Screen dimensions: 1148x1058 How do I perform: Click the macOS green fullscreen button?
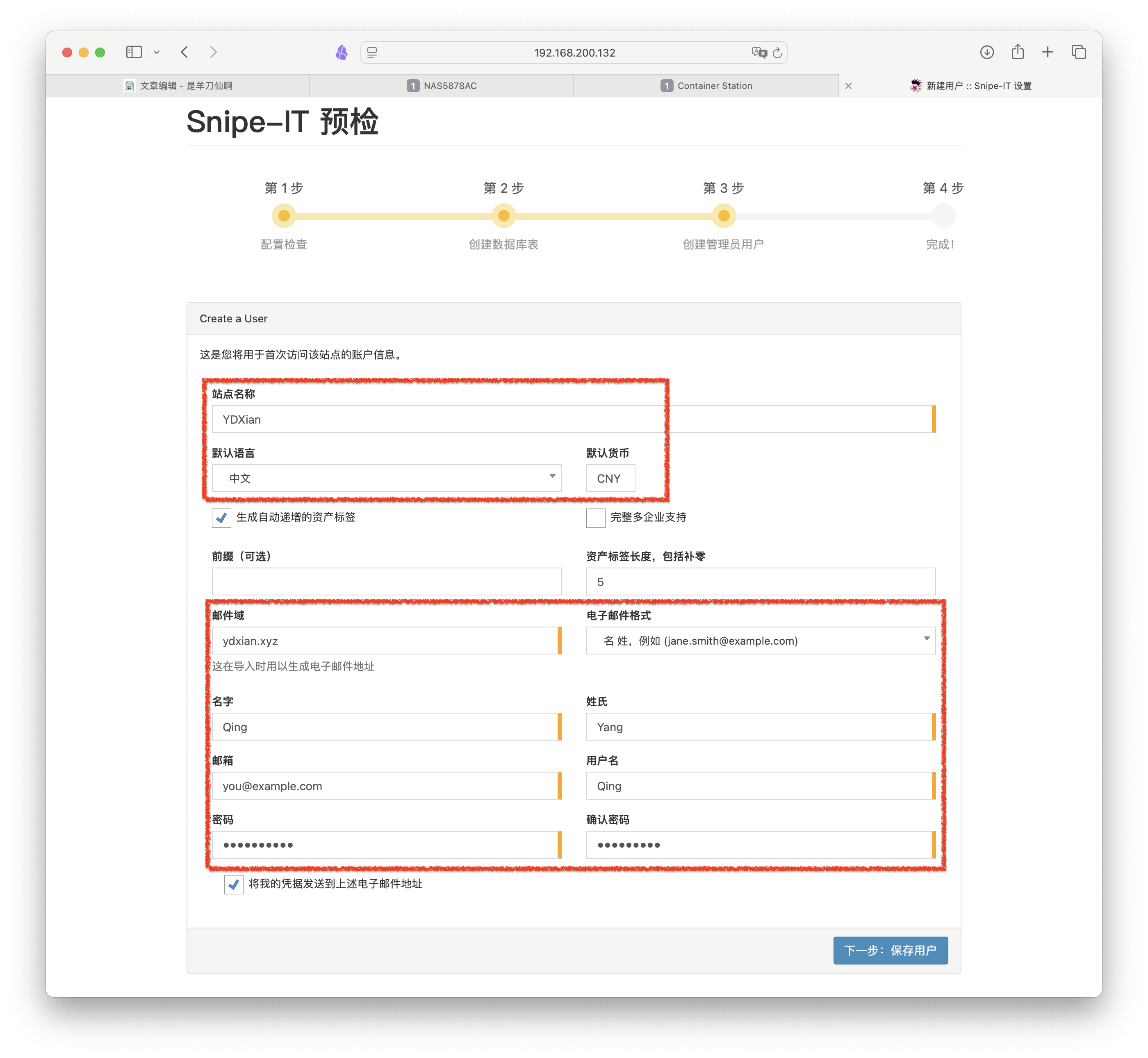click(100, 52)
